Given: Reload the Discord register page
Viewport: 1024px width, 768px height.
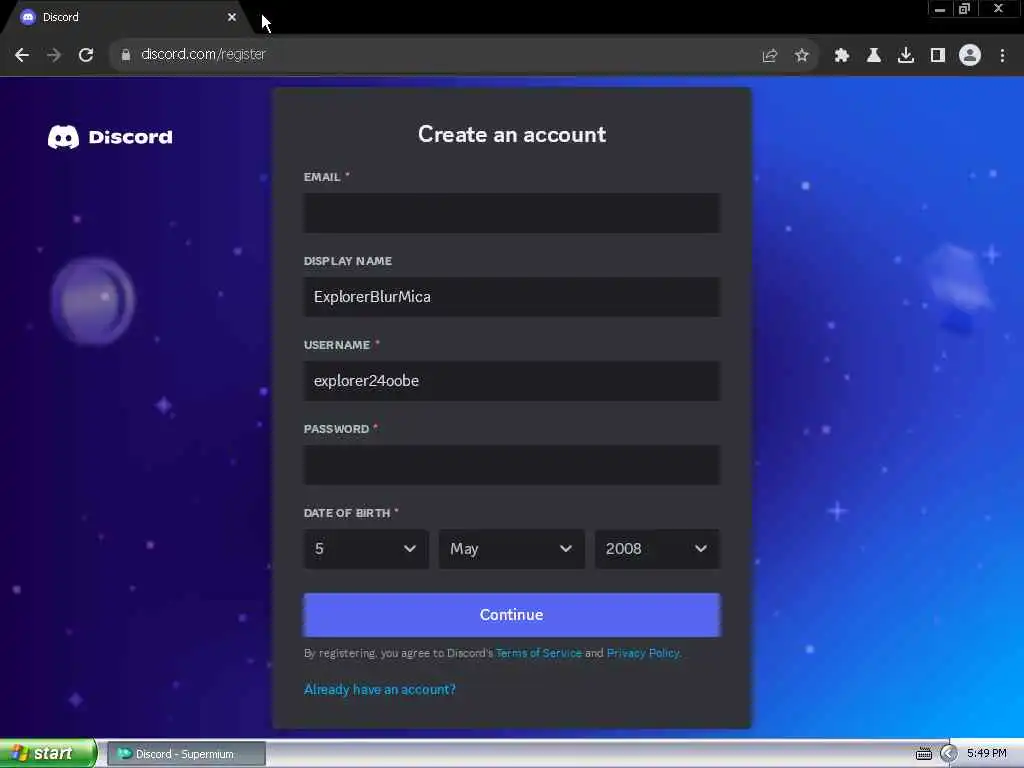Looking at the screenshot, I should [x=86, y=55].
